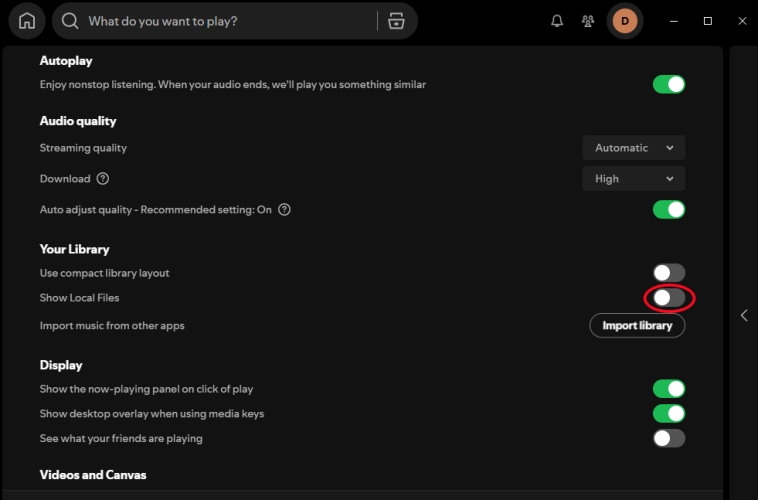The width and height of the screenshot is (758, 500).
Task: Click help icon next to Download
Action: coord(102,178)
